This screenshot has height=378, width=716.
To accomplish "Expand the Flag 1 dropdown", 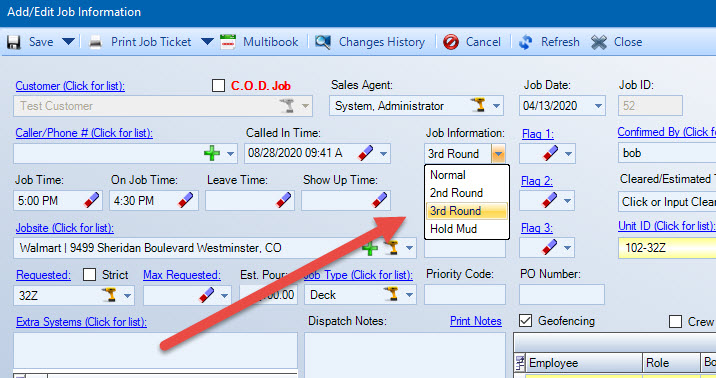I will point(569,154).
